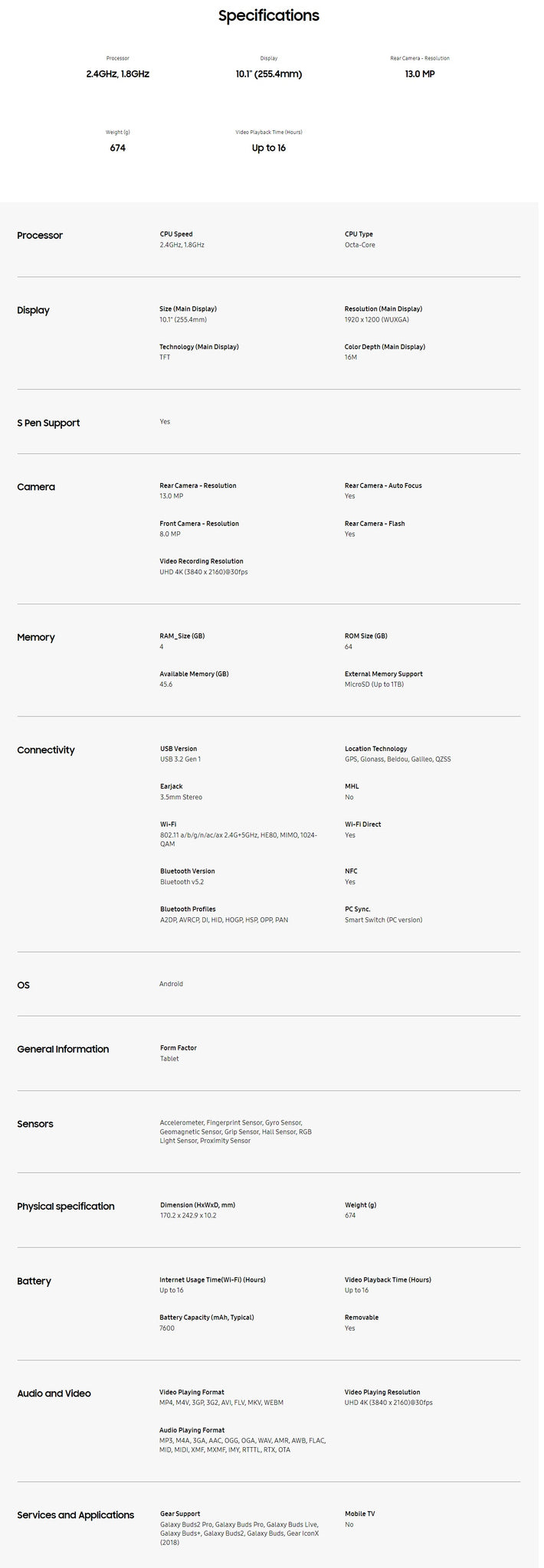Click the large bold Processor section heading
Screen dimensions: 544x1568
pos(40,236)
